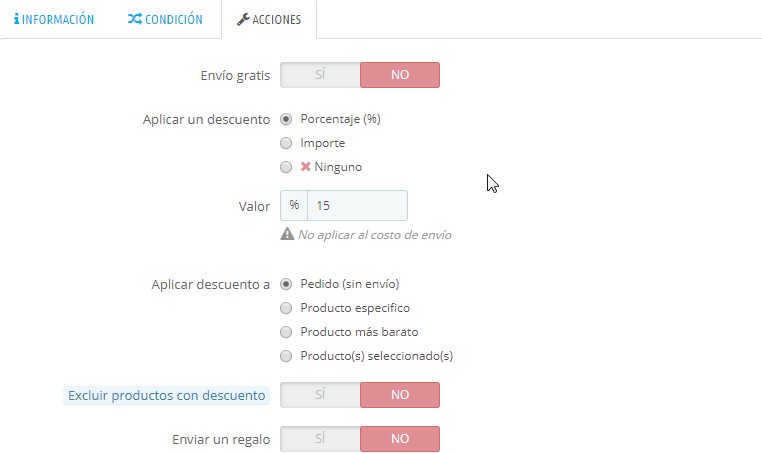Screen dimensions: 762x453
Task: Click the red X icon beside Ninguno
Action: pyautogui.click(x=306, y=167)
